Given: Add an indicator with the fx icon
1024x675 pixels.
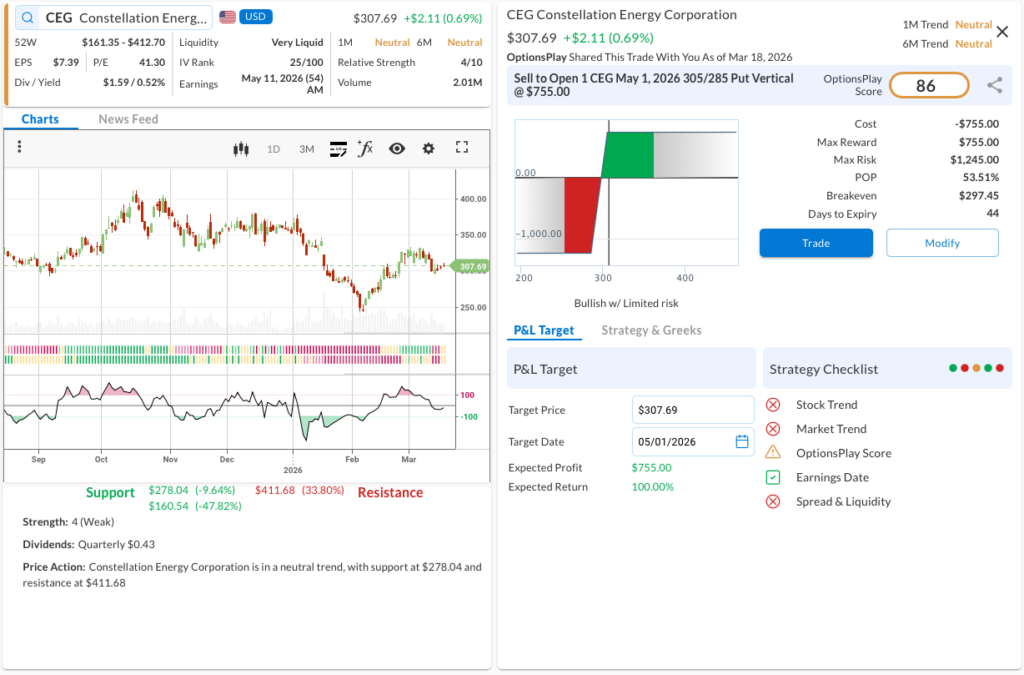Looking at the screenshot, I should 365,148.
